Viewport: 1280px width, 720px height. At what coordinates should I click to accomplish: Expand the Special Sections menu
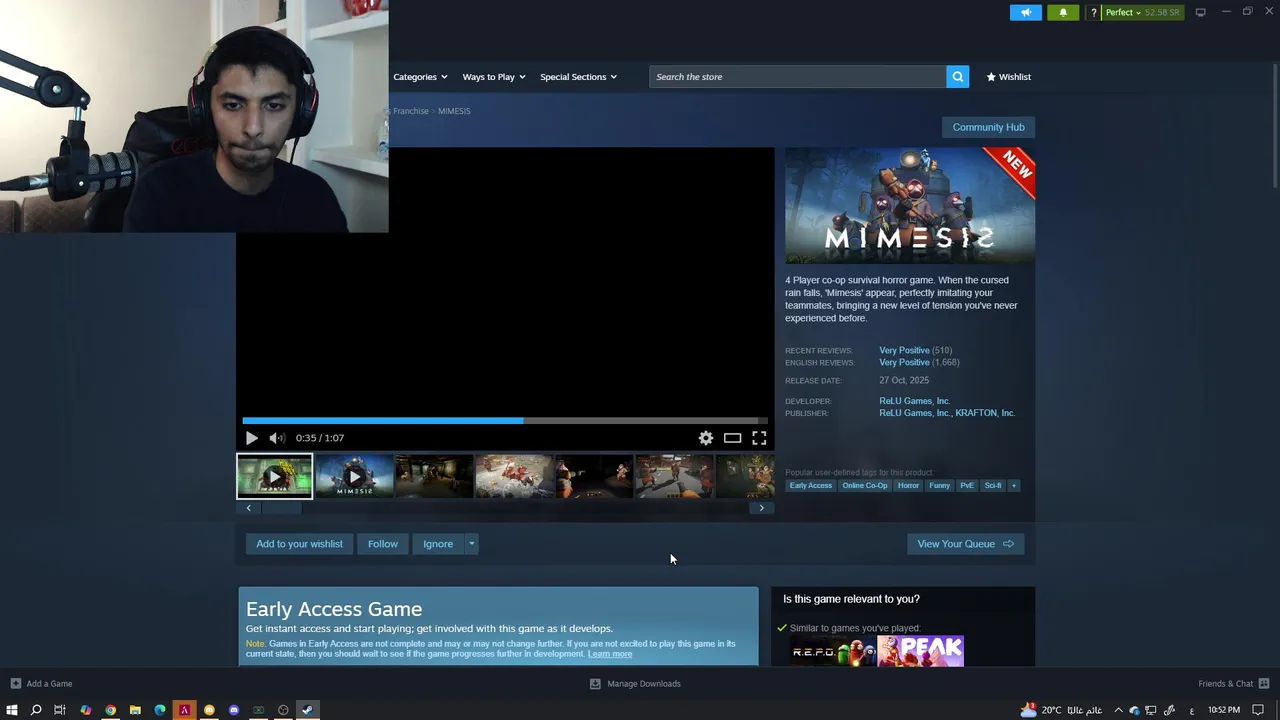(x=578, y=77)
